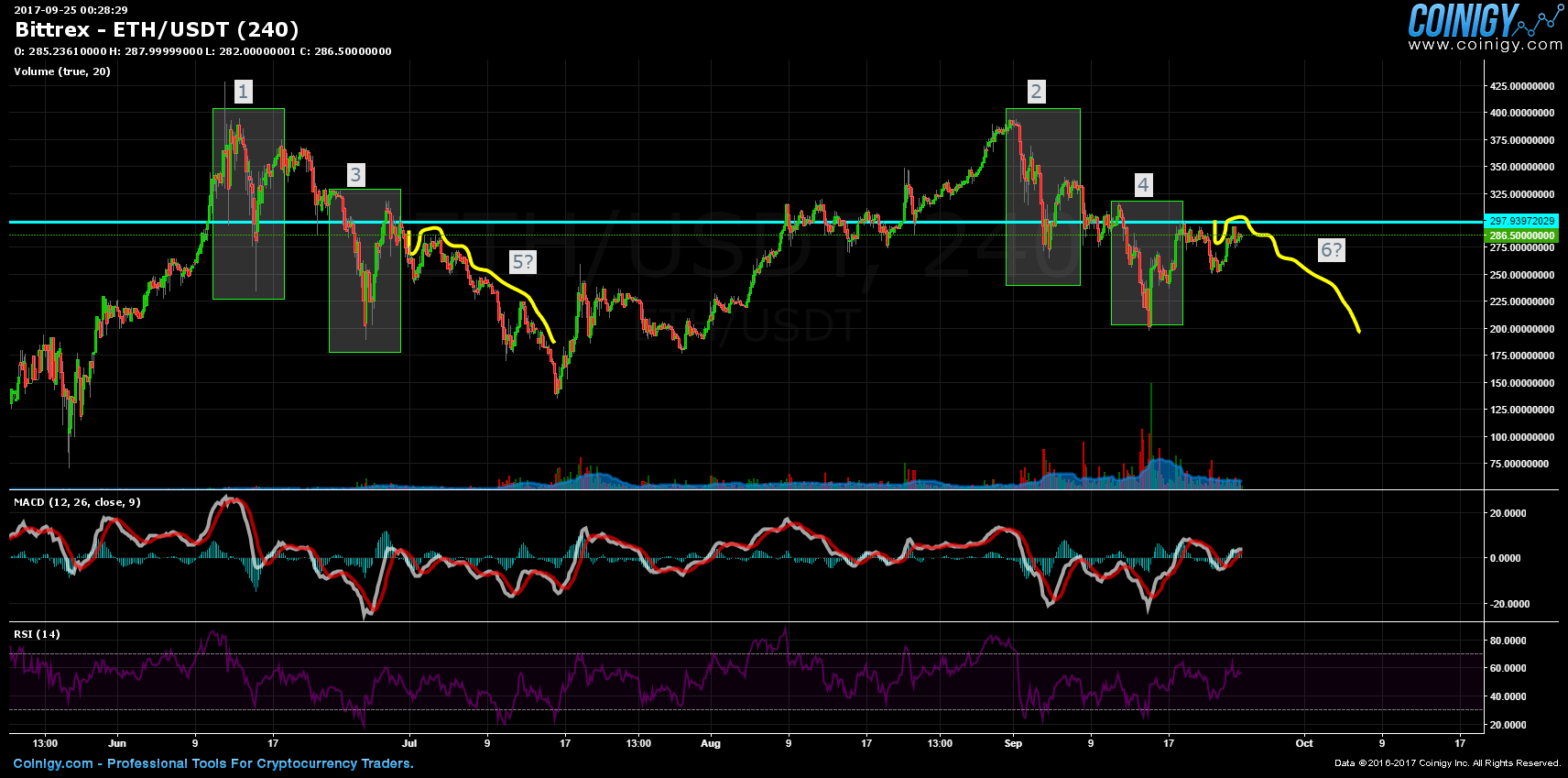
Task: Select the annotation label marked 2
Action: pos(1036,92)
